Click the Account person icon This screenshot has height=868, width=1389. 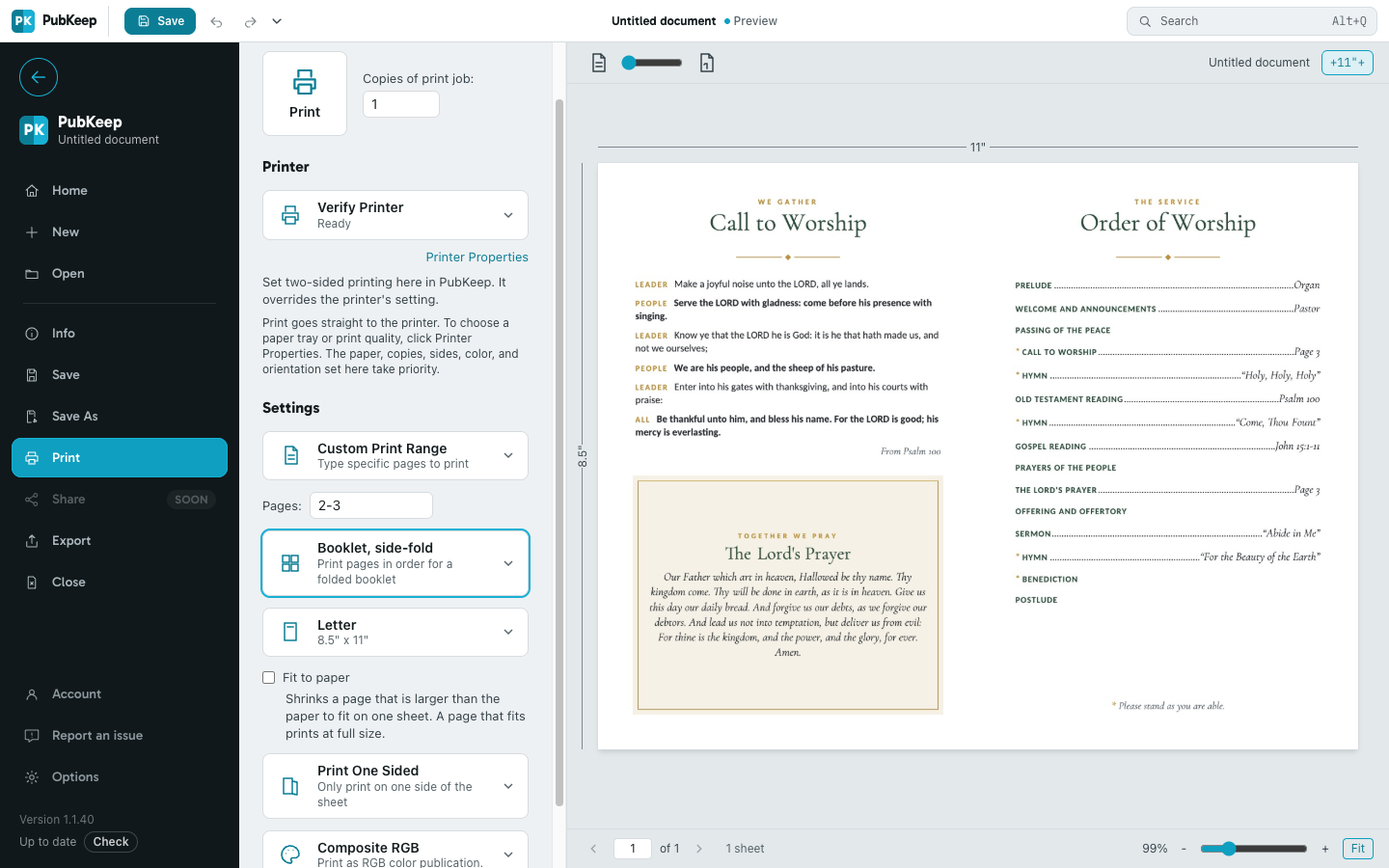pyautogui.click(x=32, y=694)
